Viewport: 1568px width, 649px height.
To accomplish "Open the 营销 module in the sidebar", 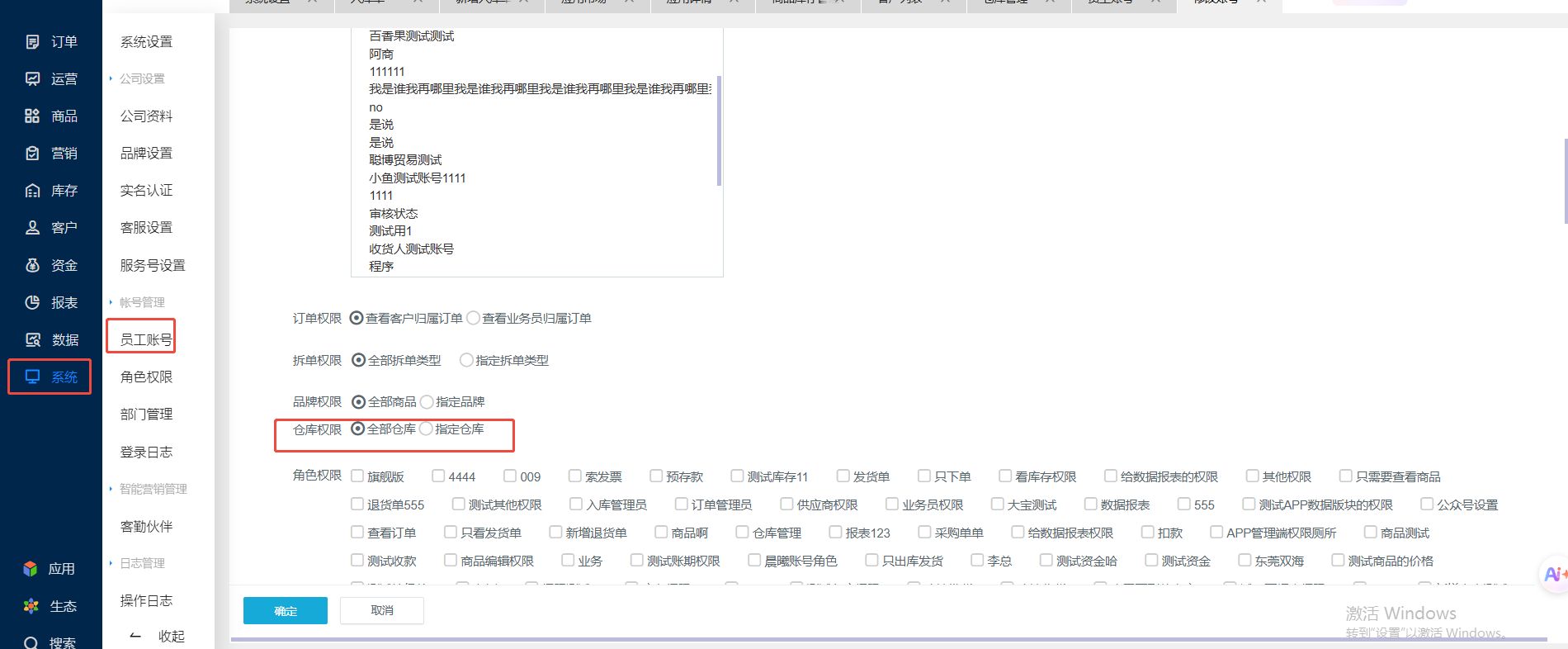I will [x=51, y=154].
